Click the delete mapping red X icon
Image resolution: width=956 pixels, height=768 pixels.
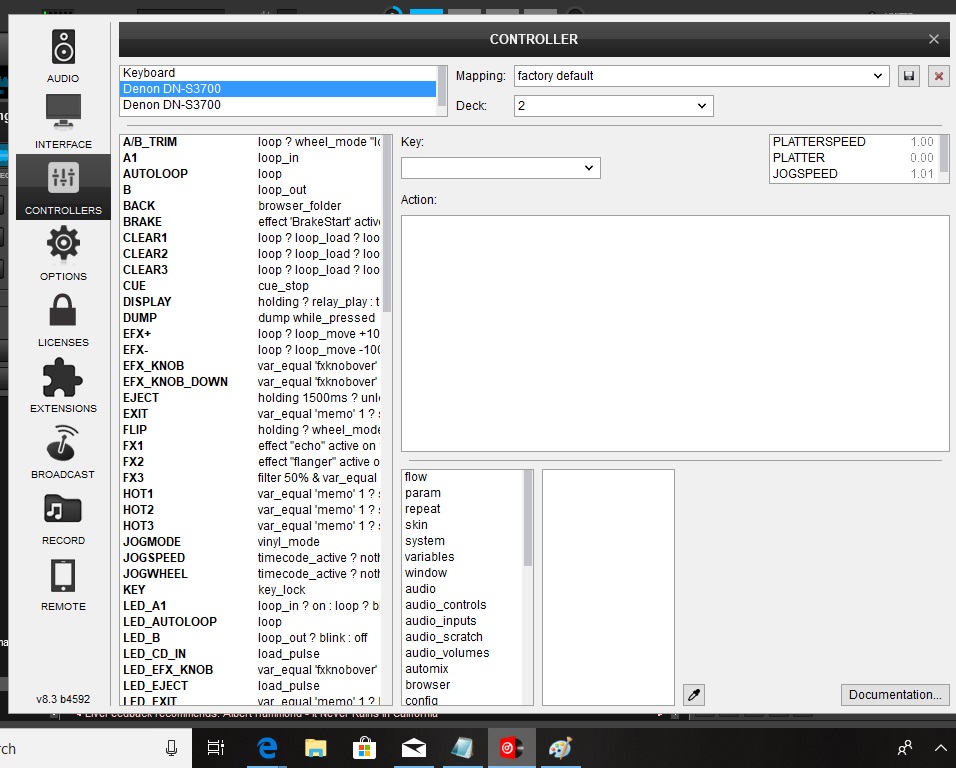[x=938, y=76]
